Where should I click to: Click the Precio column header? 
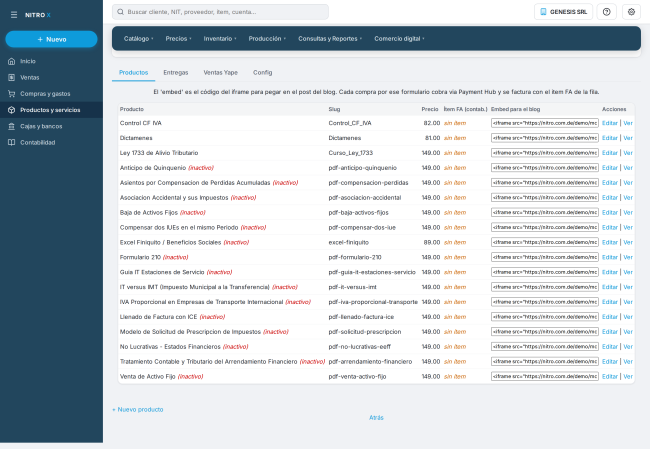(x=430, y=109)
